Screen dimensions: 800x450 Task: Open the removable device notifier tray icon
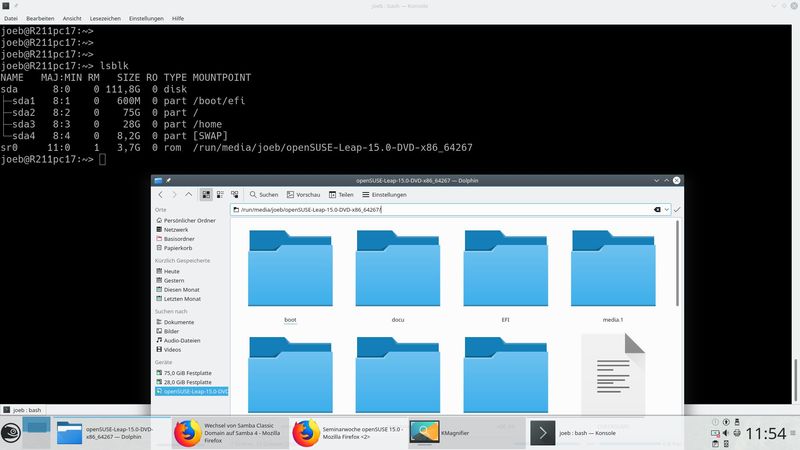(737, 422)
